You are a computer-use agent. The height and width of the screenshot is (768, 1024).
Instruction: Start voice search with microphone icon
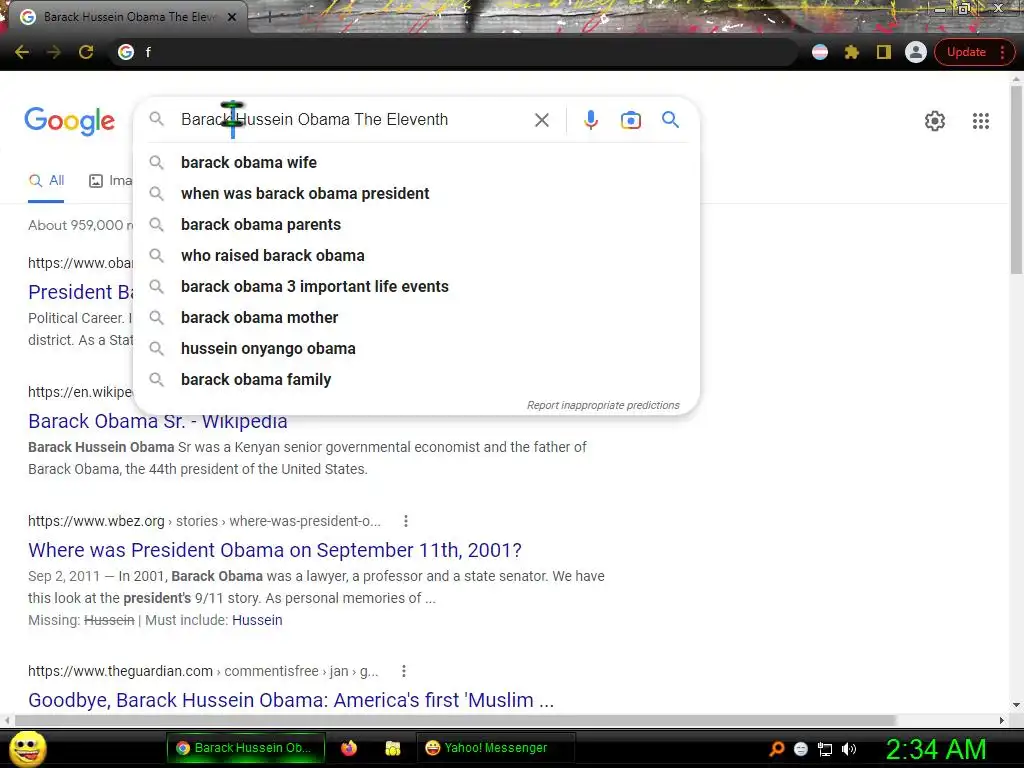click(591, 120)
